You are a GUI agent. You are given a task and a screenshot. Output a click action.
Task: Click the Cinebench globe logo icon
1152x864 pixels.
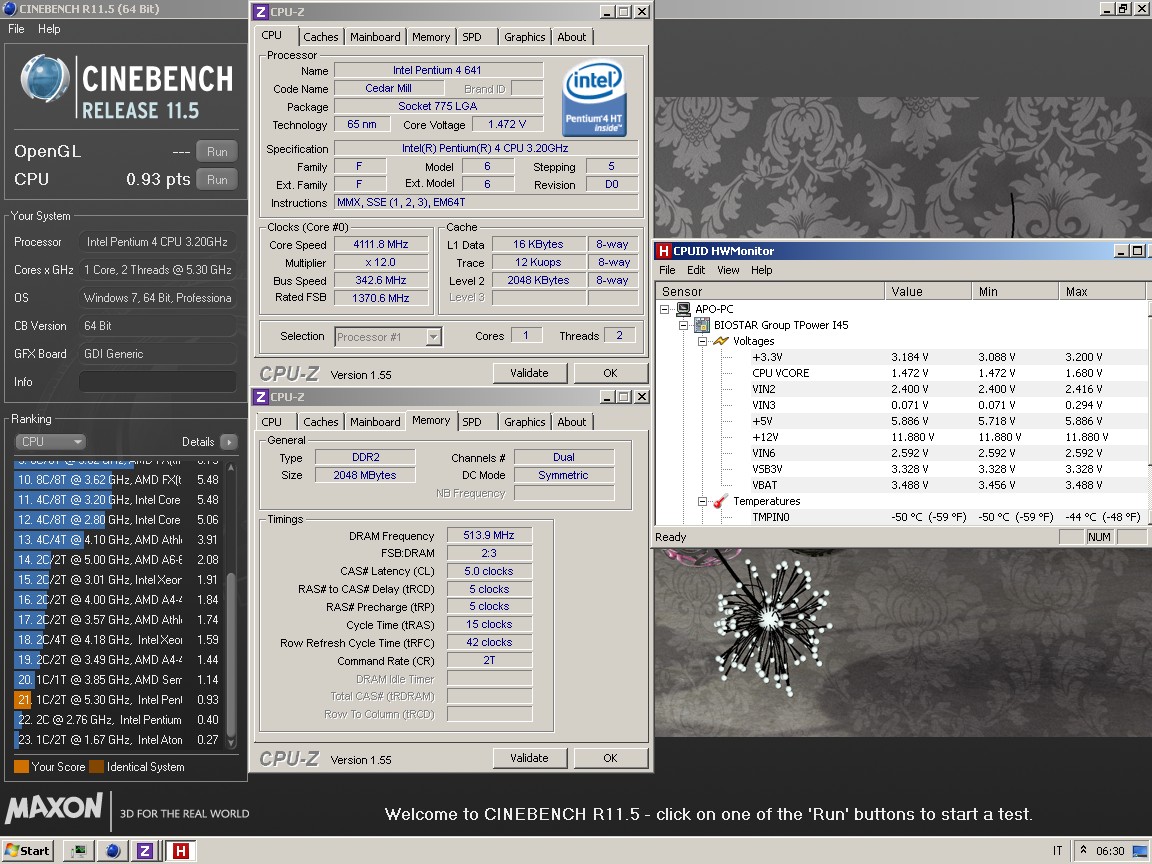click(x=45, y=79)
